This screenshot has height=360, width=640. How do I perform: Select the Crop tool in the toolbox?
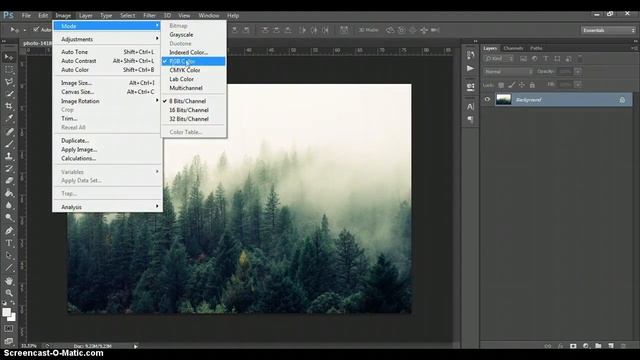(x=9, y=107)
